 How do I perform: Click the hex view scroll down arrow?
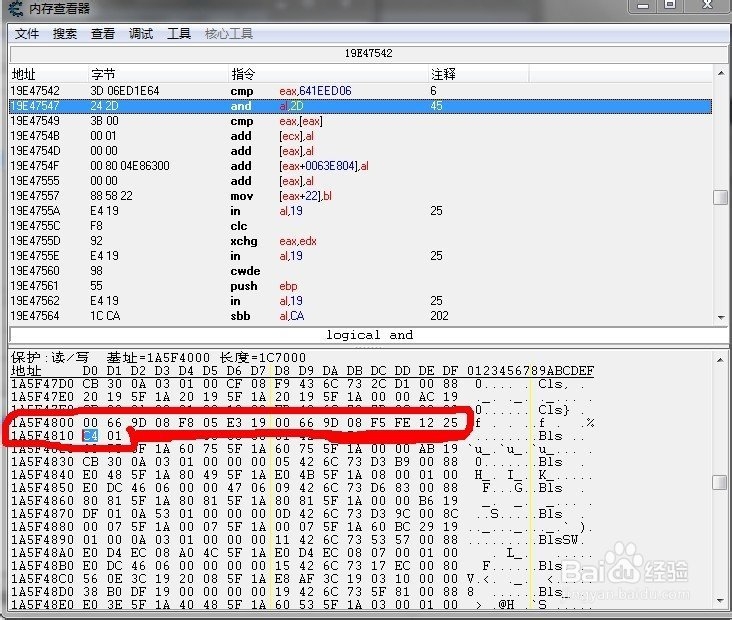[x=721, y=601]
